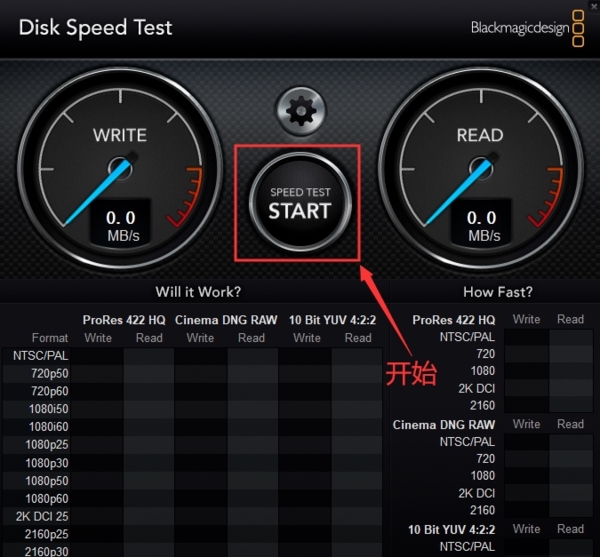This screenshot has width=600, height=557.
Task: Click the Disk Speed Test title
Action: [x=96, y=28]
